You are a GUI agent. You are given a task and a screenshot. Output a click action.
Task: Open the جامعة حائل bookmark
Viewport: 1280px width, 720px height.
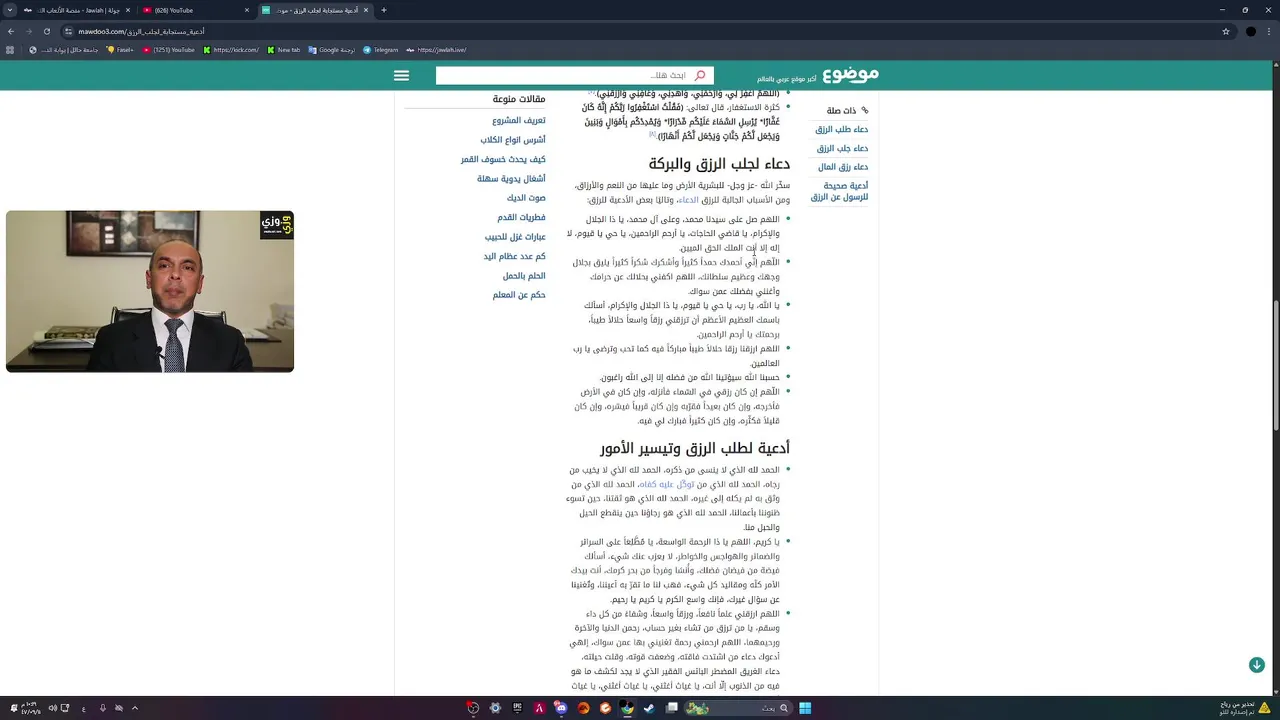(62, 49)
